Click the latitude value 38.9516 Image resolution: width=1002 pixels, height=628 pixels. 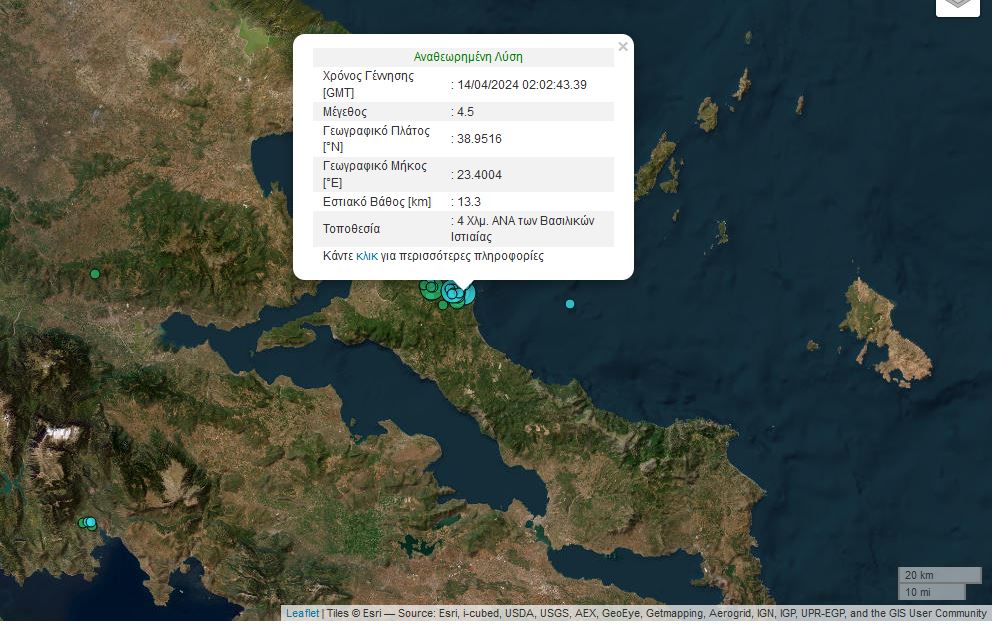tap(478, 139)
